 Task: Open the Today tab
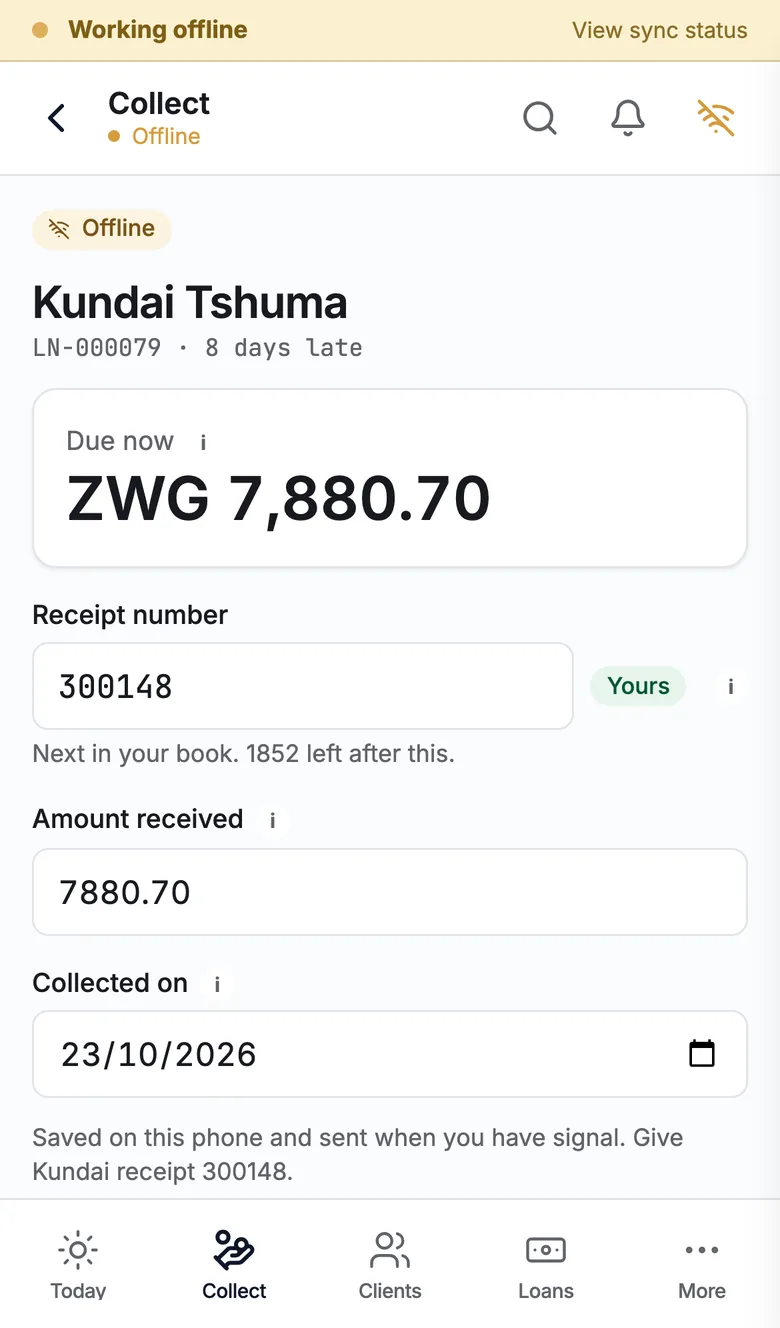click(x=78, y=1264)
